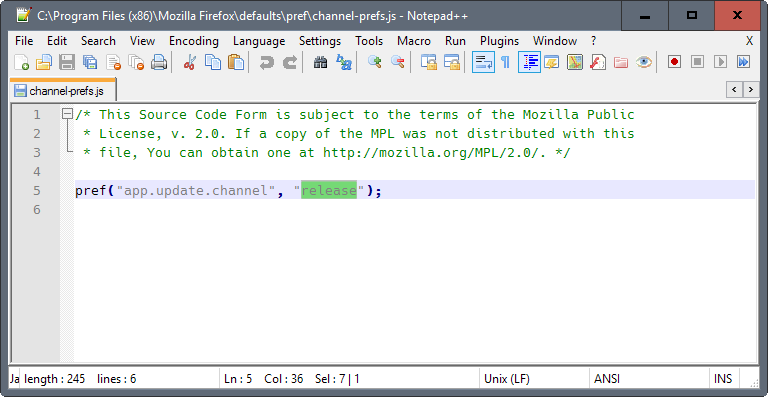Show the Document Map panel icon
This screenshot has width=768, height=397.
(x=575, y=62)
